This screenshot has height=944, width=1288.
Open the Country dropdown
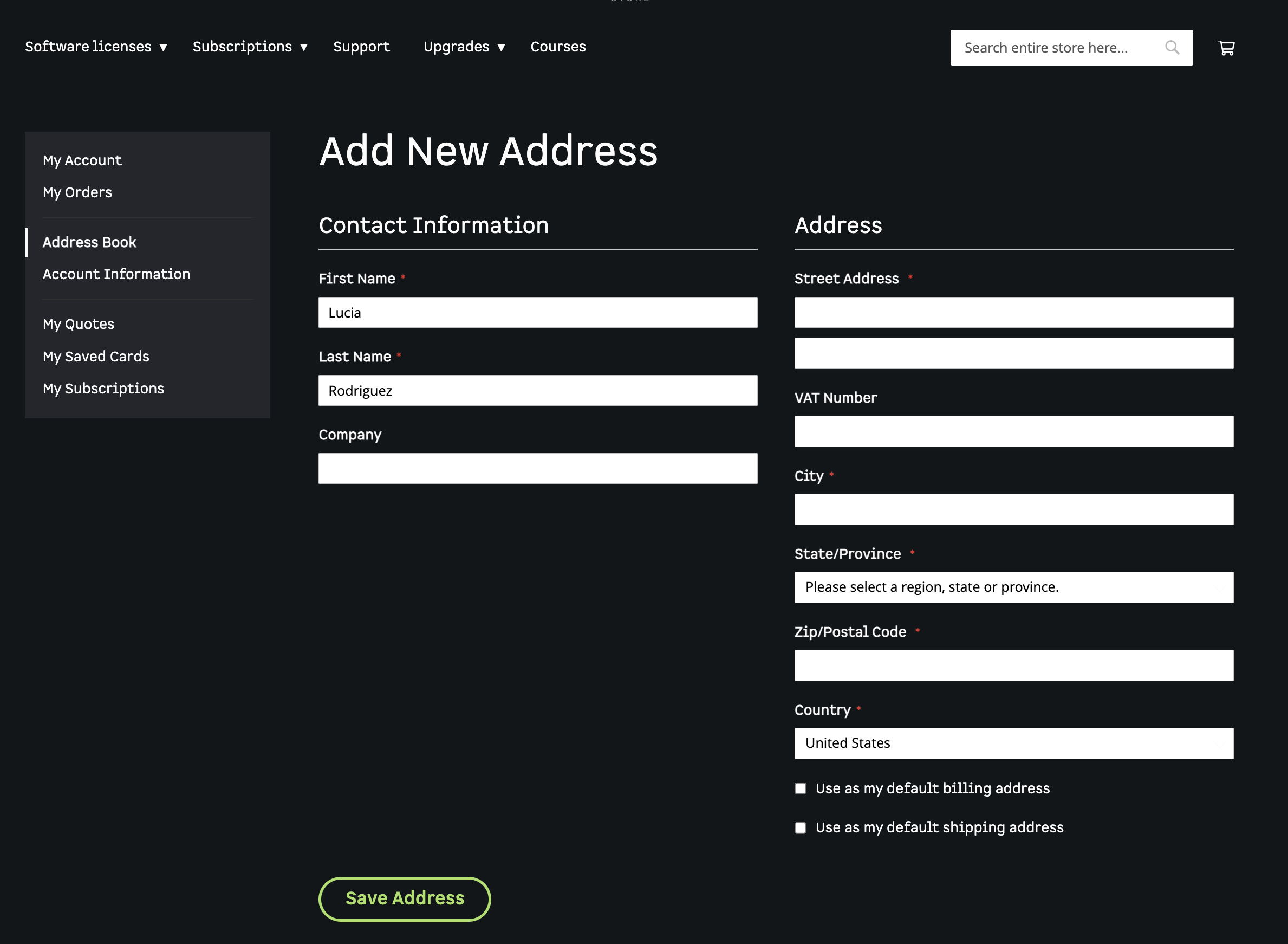(x=1013, y=743)
